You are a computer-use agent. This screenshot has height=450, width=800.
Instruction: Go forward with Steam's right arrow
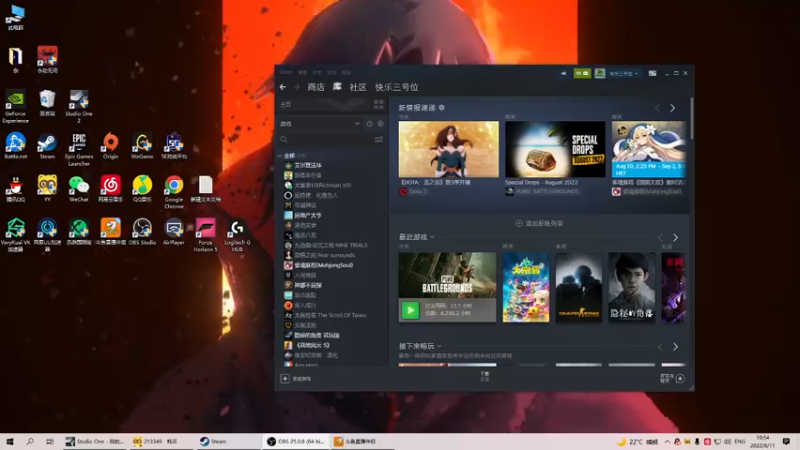296,87
